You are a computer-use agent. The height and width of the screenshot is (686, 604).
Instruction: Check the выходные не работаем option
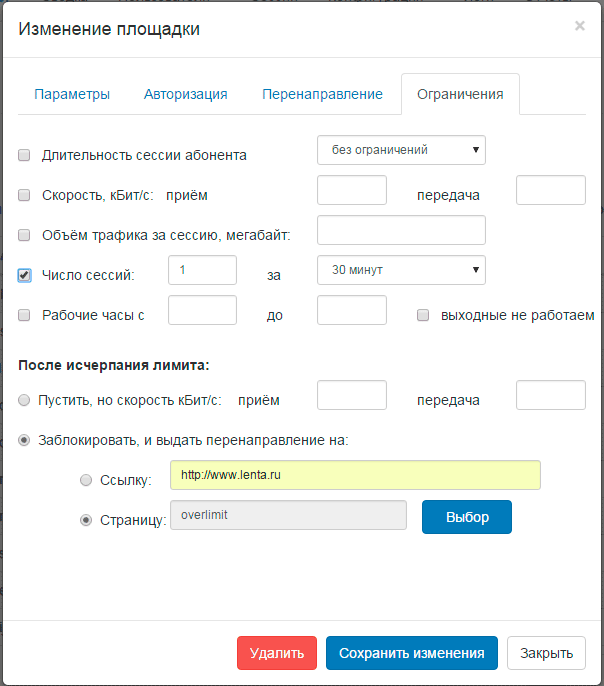coord(423,315)
